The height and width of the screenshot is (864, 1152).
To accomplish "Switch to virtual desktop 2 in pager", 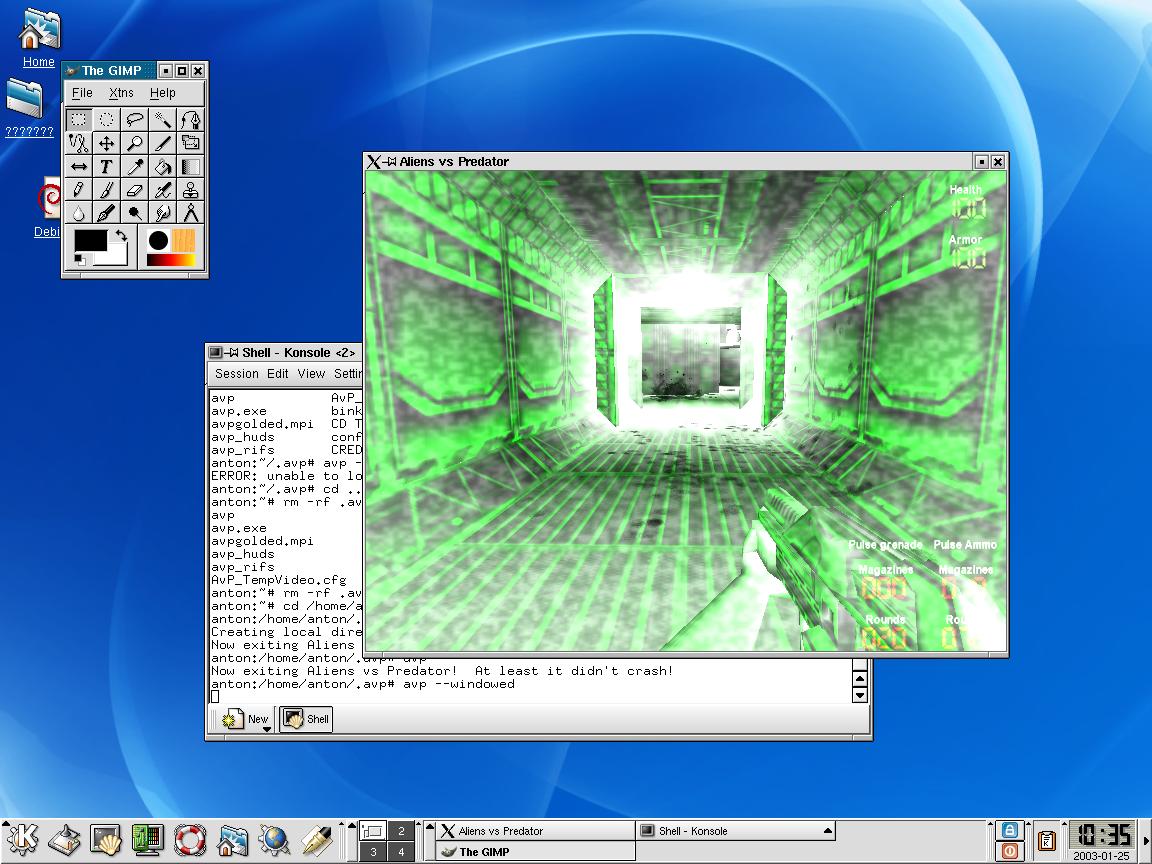I will coord(401,831).
